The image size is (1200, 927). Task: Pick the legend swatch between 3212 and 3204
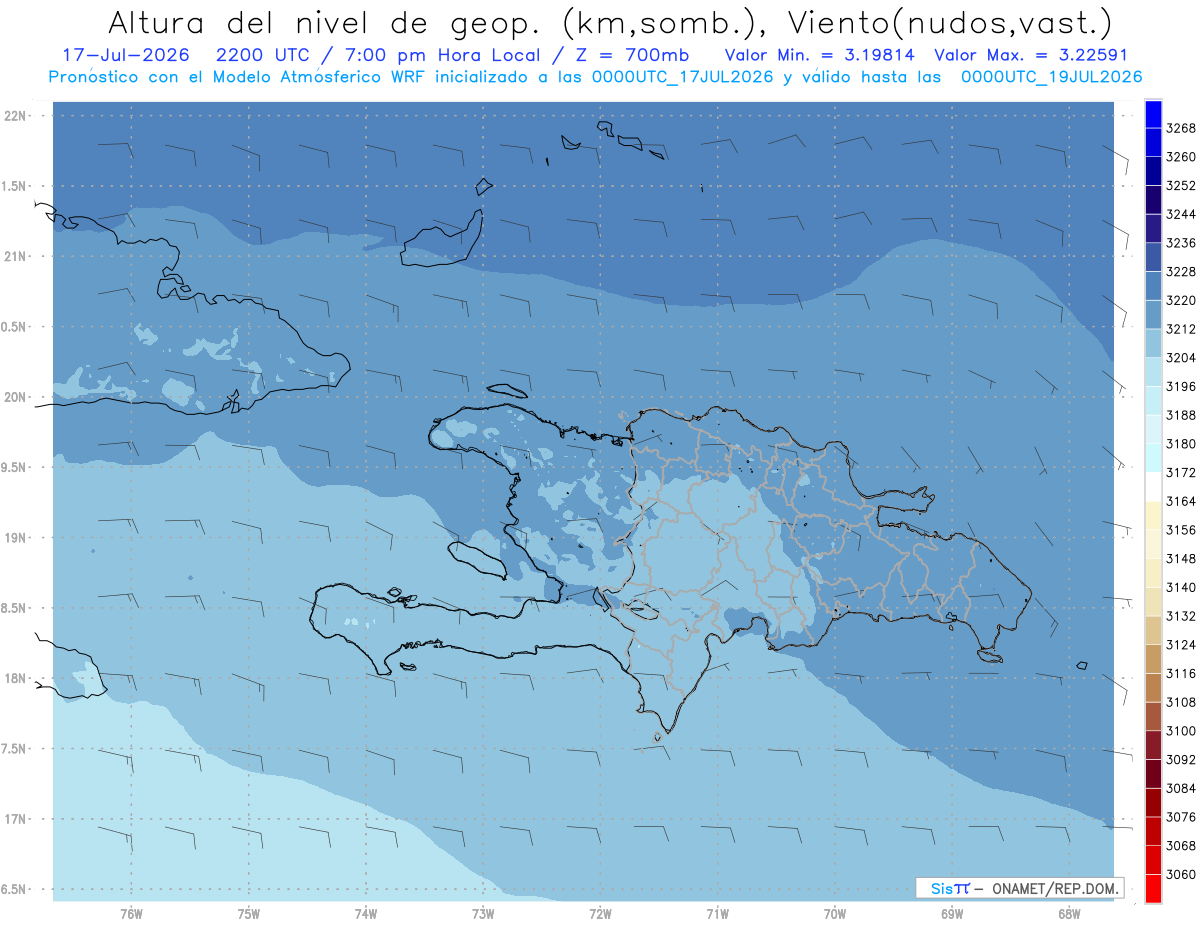tap(1153, 343)
